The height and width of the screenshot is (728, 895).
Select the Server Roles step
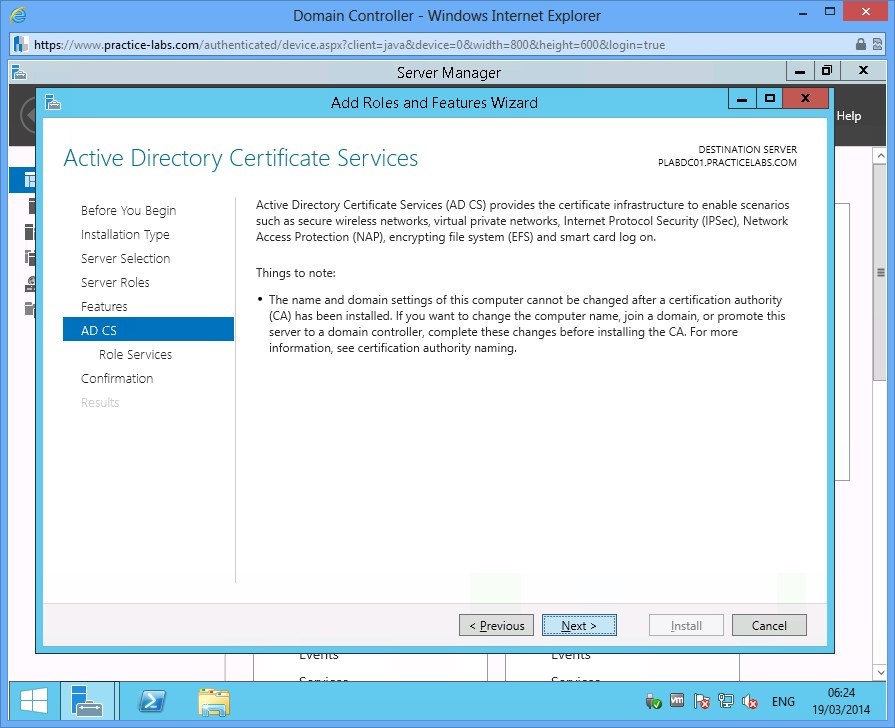[117, 282]
